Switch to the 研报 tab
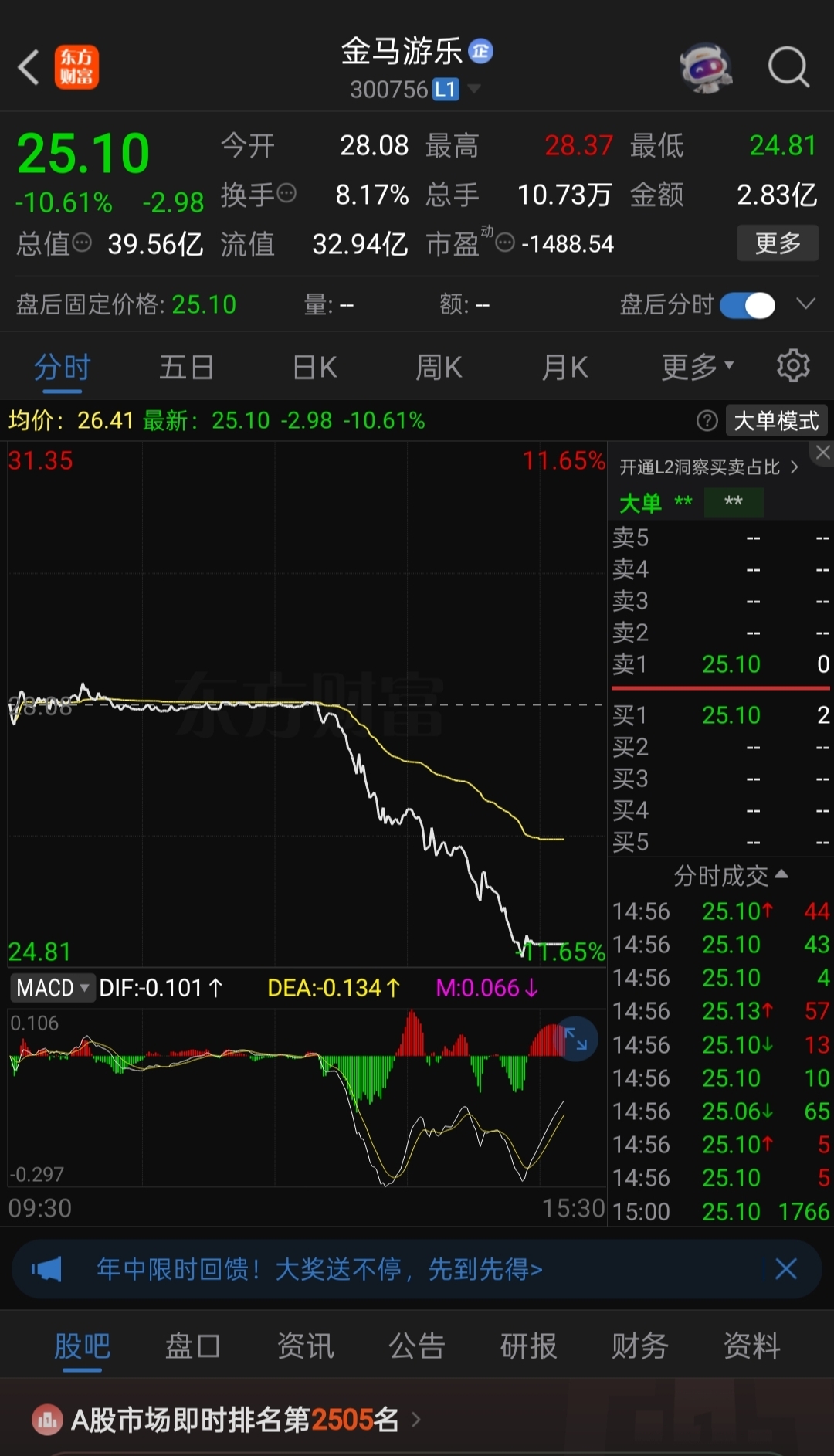The height and width of the screenshot is (1456, 834). 529,1346
